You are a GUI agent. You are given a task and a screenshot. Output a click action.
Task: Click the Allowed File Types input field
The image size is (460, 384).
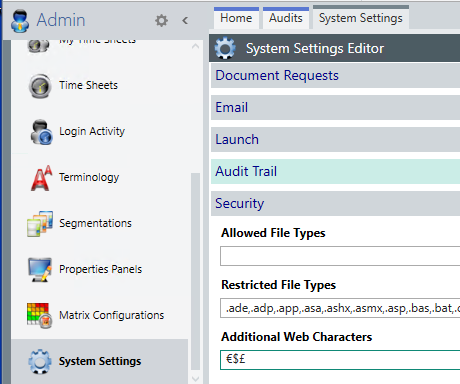point(340,256)
